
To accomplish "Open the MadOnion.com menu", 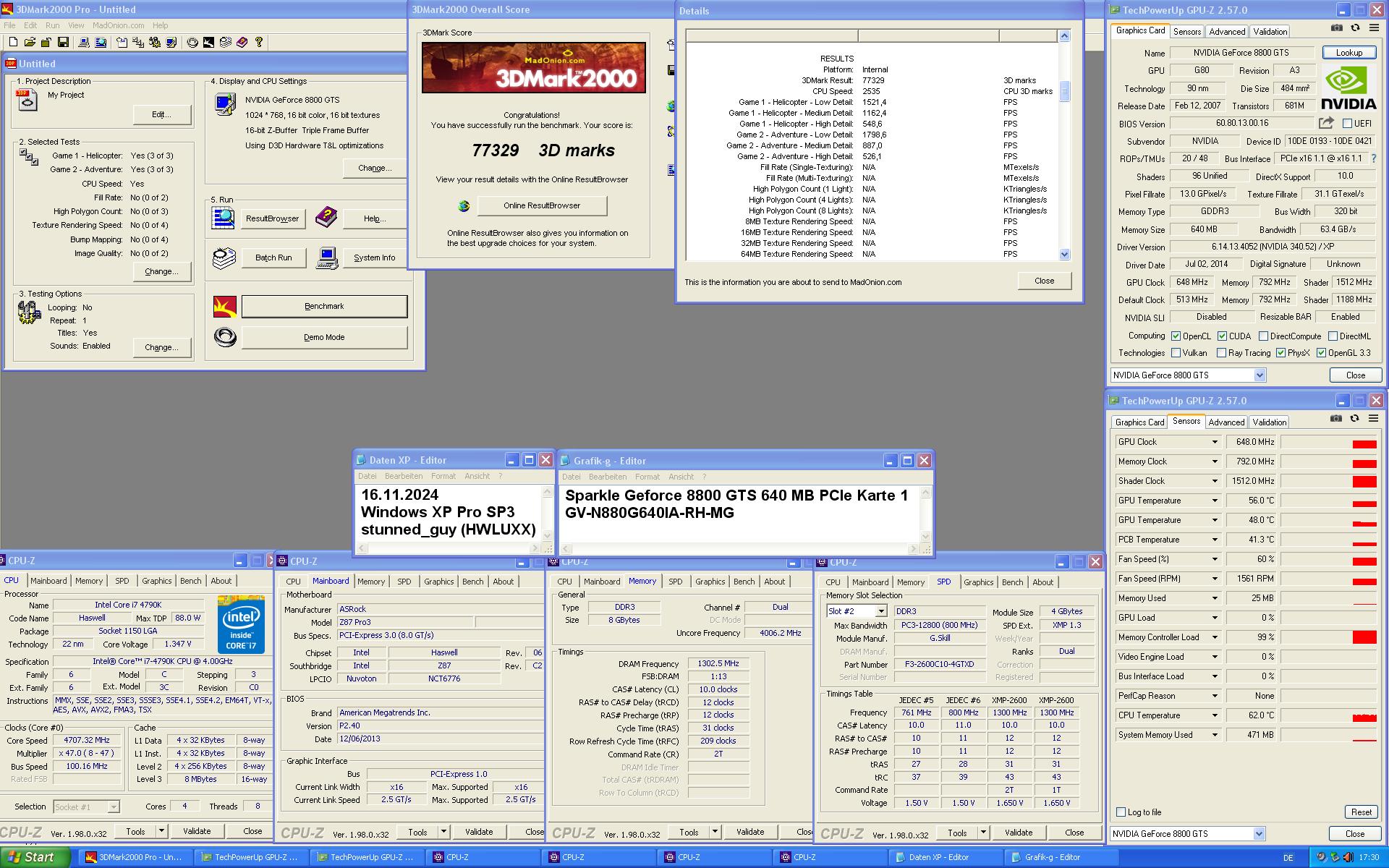I will (x=118, y=25).
